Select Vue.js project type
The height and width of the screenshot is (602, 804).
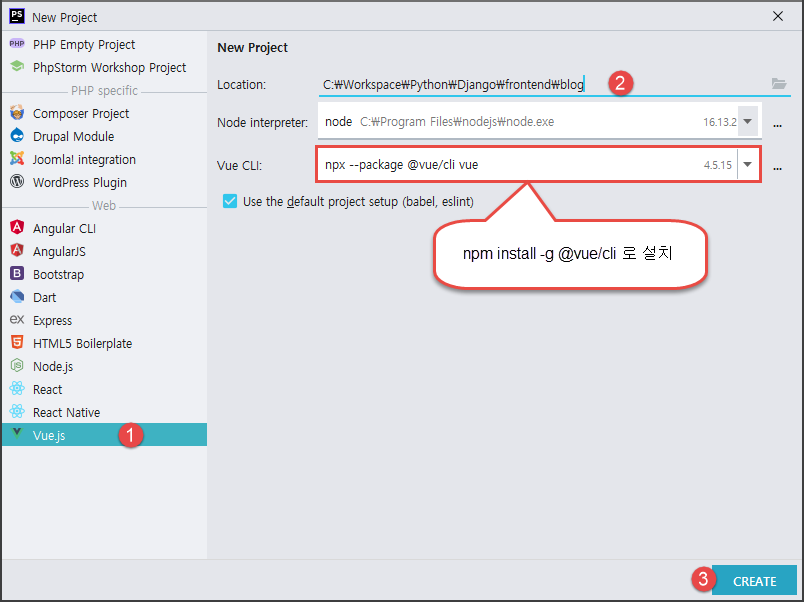pos(104,435)
